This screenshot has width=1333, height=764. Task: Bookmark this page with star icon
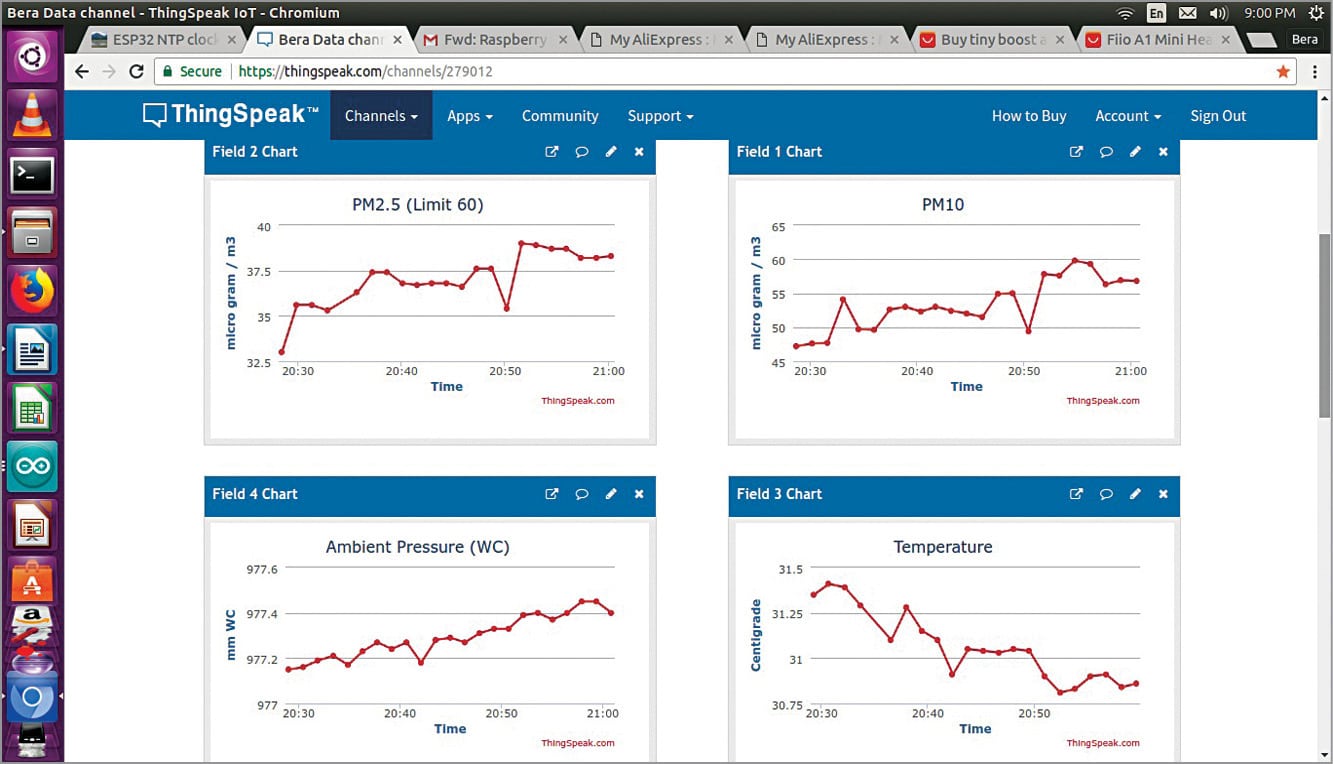[x=1283, y=72]
